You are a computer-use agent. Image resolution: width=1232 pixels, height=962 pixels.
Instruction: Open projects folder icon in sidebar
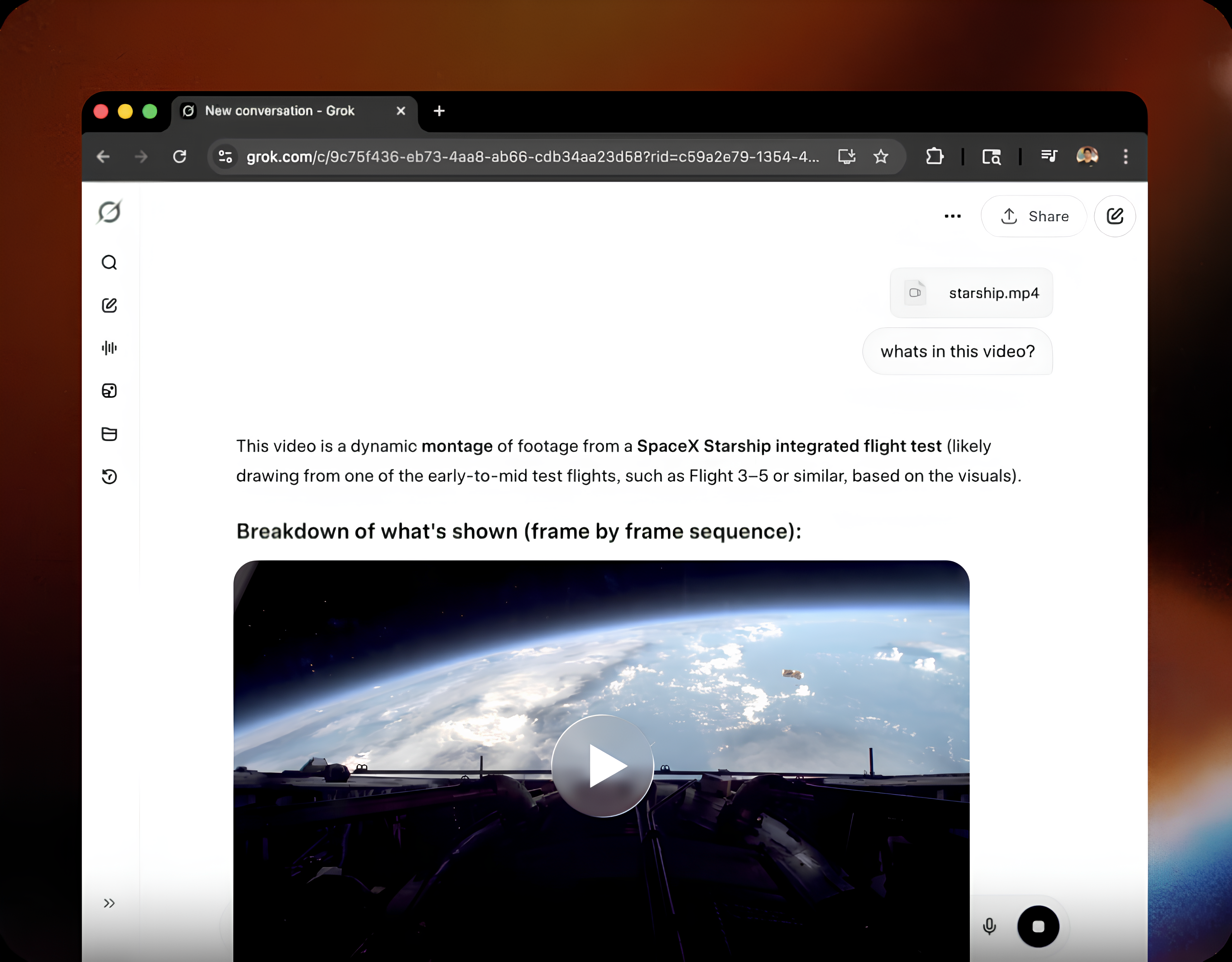(109, 434)
